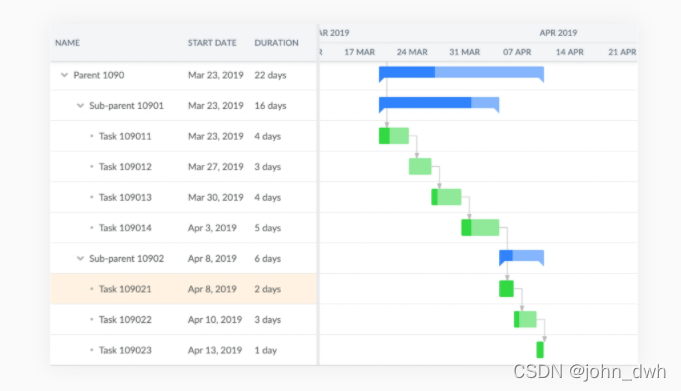The image size is (681, 391).
Task: Collapse the Parent 1090 row chevron
Action: 64,75
